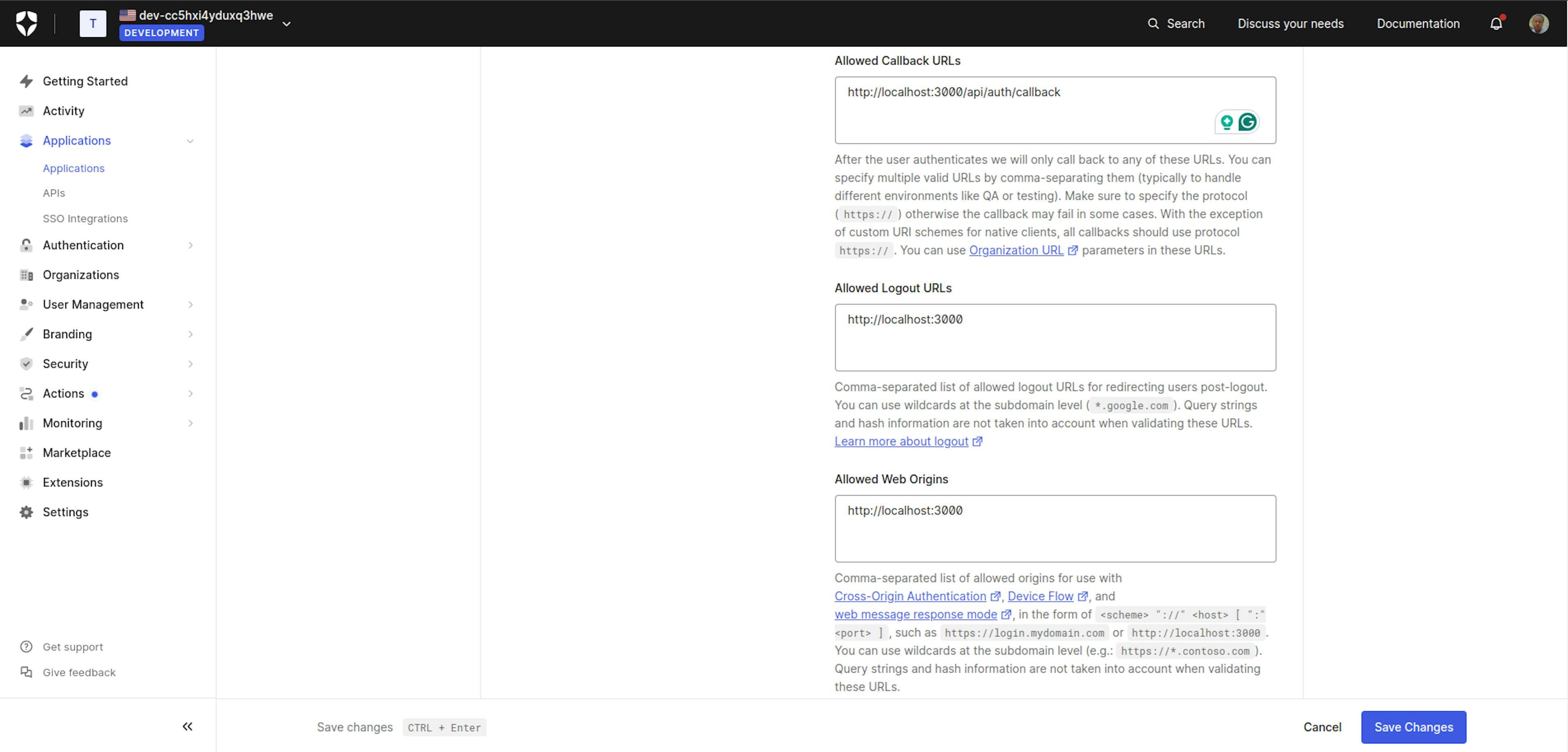Click the Getting Started sidebar icon
The image size is (1568, 752).
pos(27,81)
